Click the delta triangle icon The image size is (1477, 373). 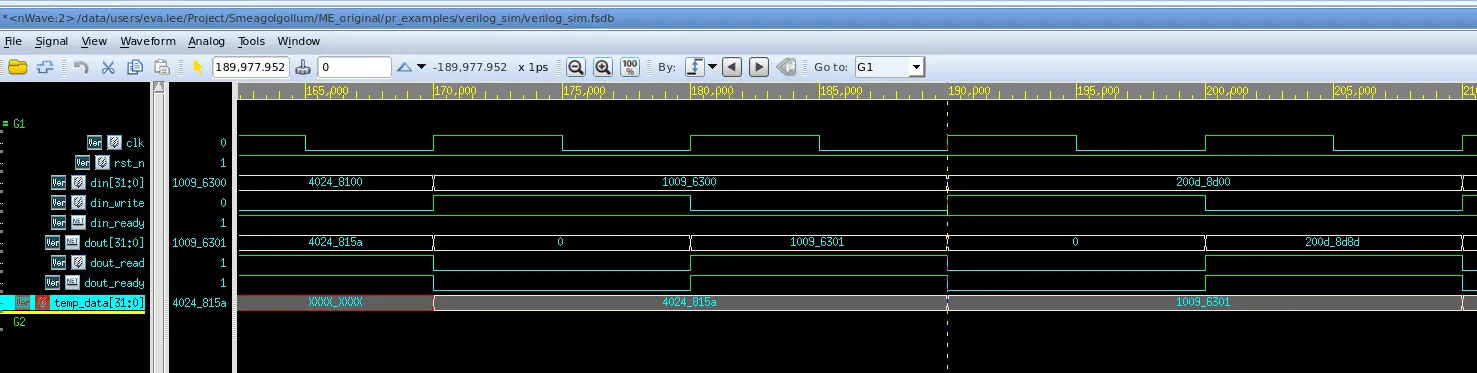404,67
